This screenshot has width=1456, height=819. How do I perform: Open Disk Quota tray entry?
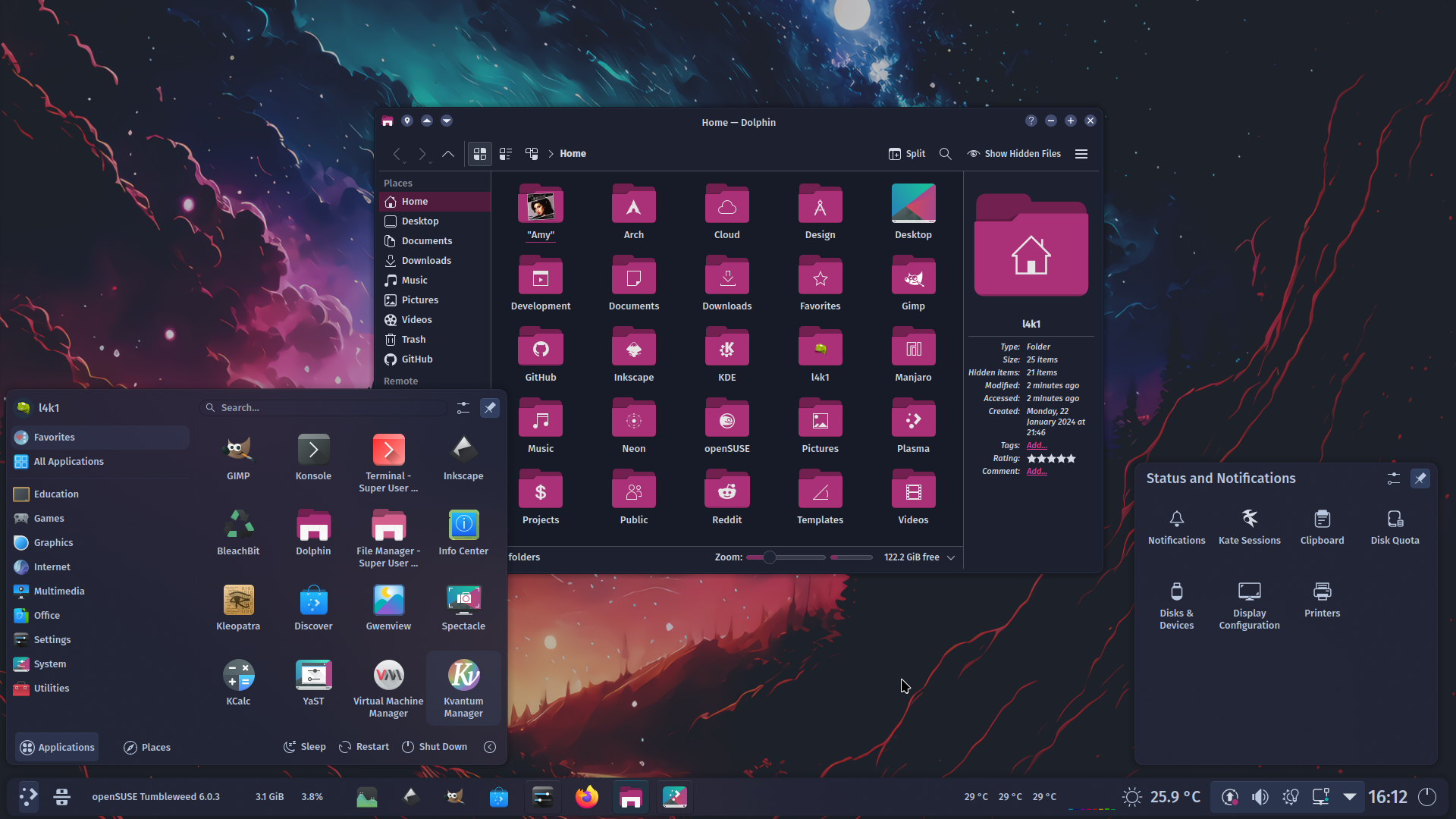[x=1395, y=527]
